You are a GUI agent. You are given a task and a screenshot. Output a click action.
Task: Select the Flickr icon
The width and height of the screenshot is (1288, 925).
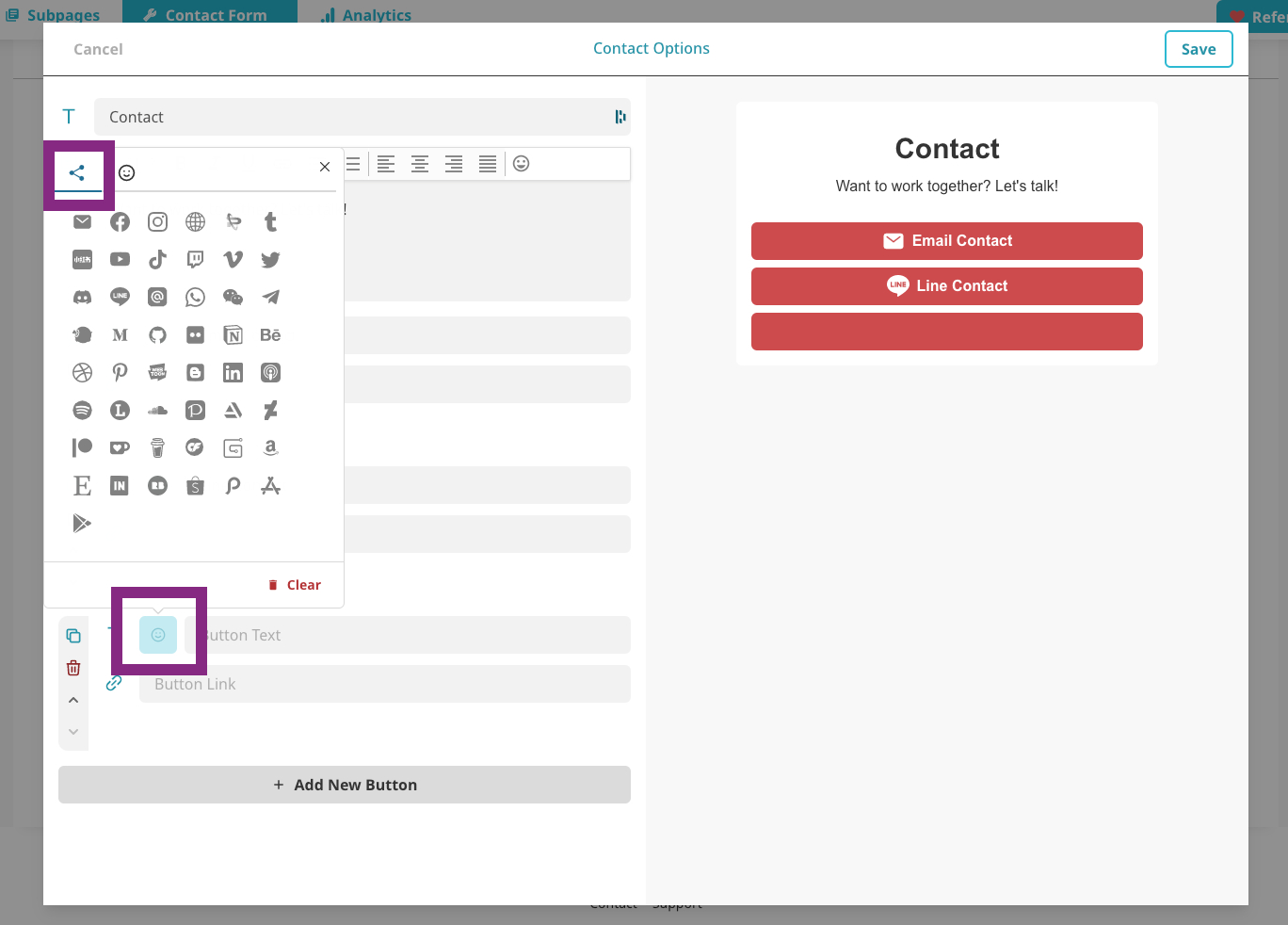[196, 335]
